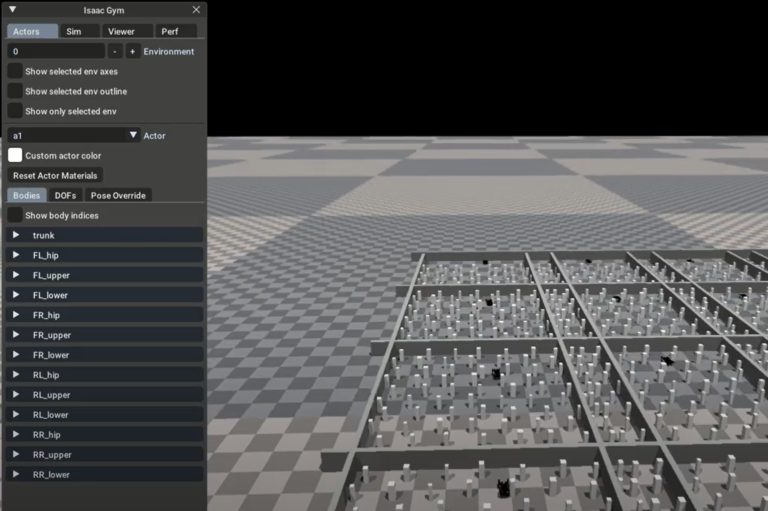768x511 pixels.
Task: Click Reset Actor Materials button
Action: (x=55, y=175)
